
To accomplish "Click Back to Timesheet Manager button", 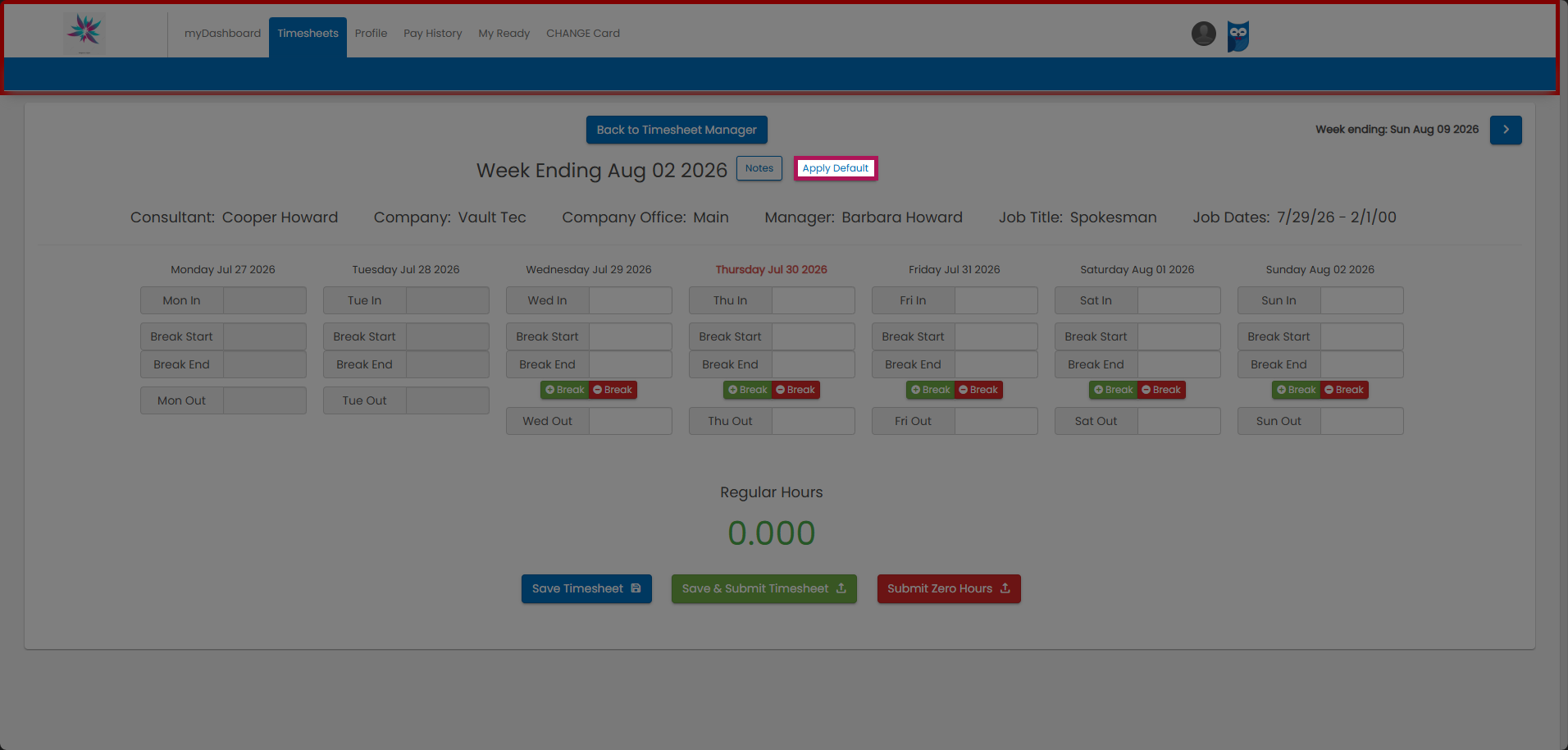I will pos(677,130).
